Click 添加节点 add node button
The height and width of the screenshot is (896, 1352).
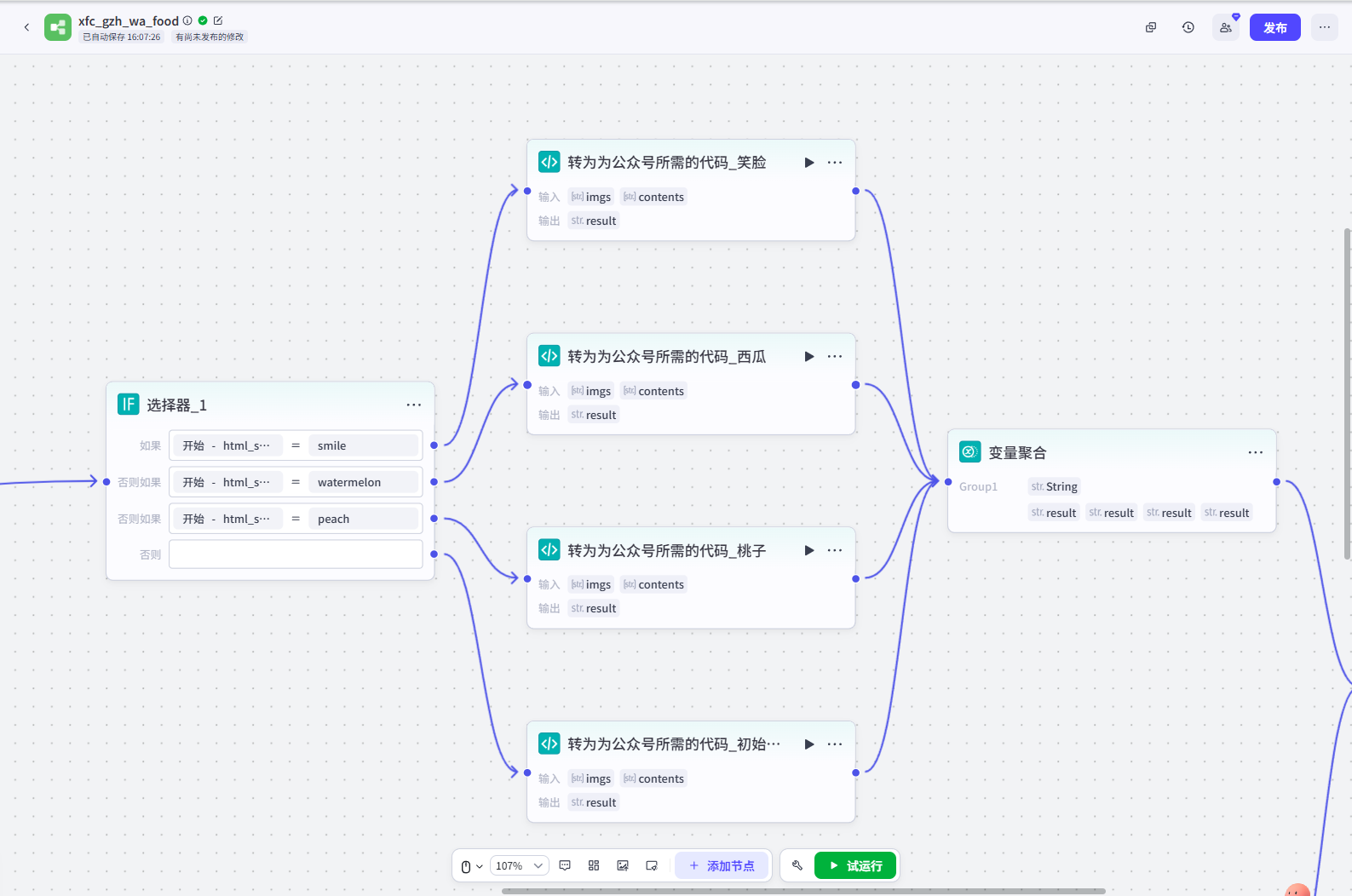pos(722,866)
